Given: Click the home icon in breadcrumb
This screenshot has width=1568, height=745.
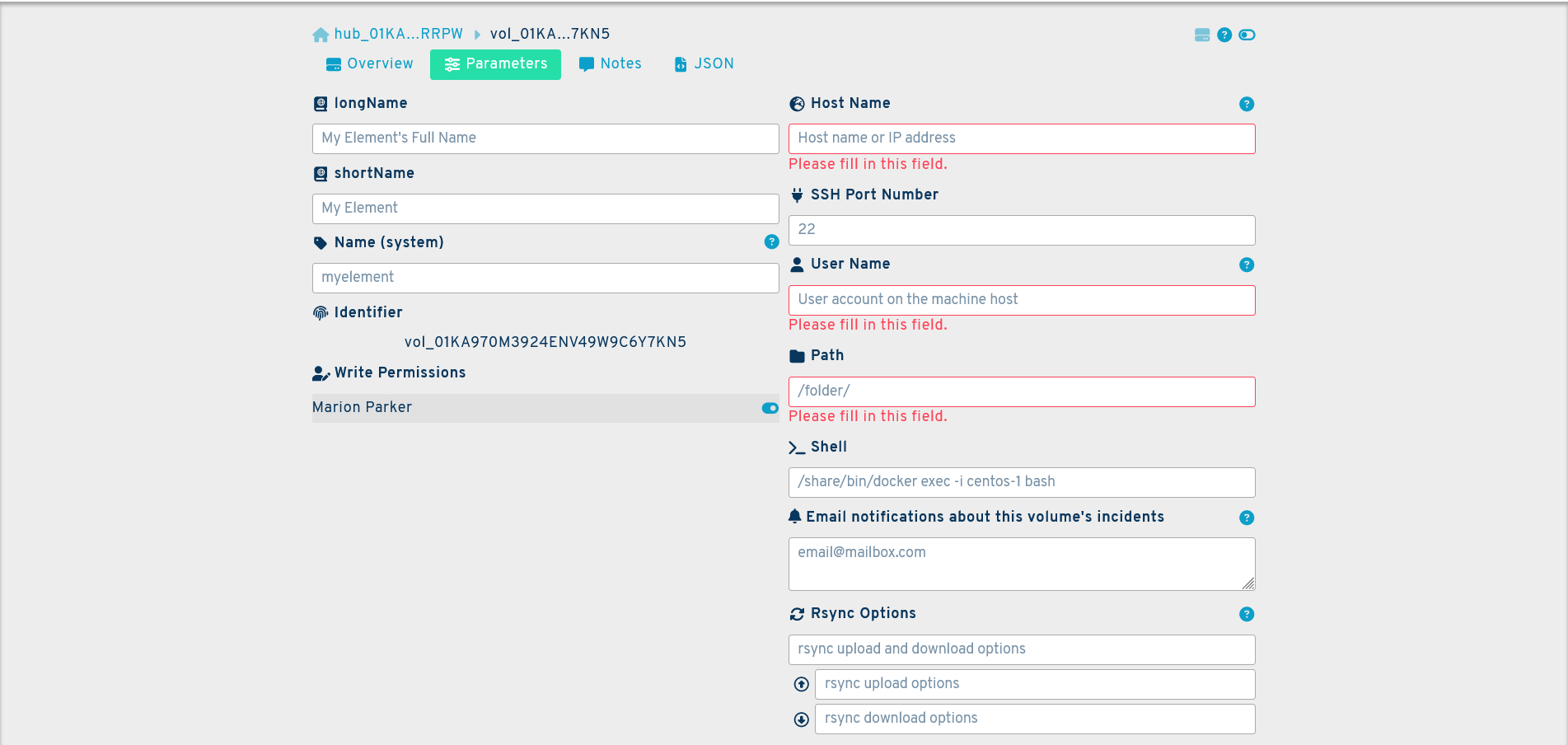Looking at the screenshot, I should (x=321, y=35).
